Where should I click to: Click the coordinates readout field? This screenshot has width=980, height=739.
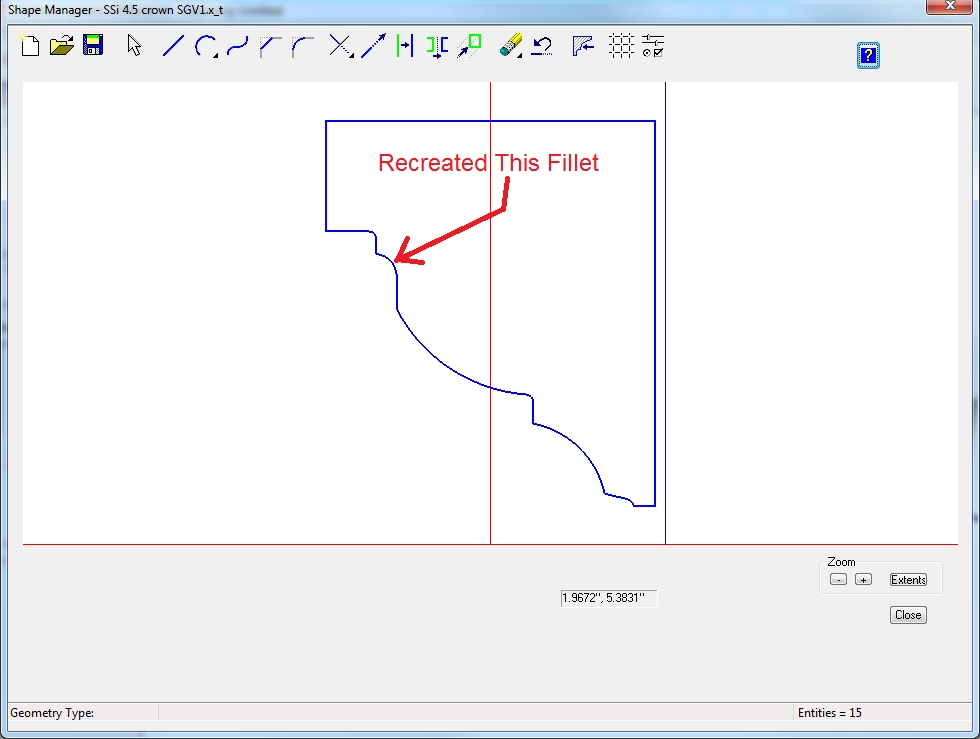click(608, 598)
